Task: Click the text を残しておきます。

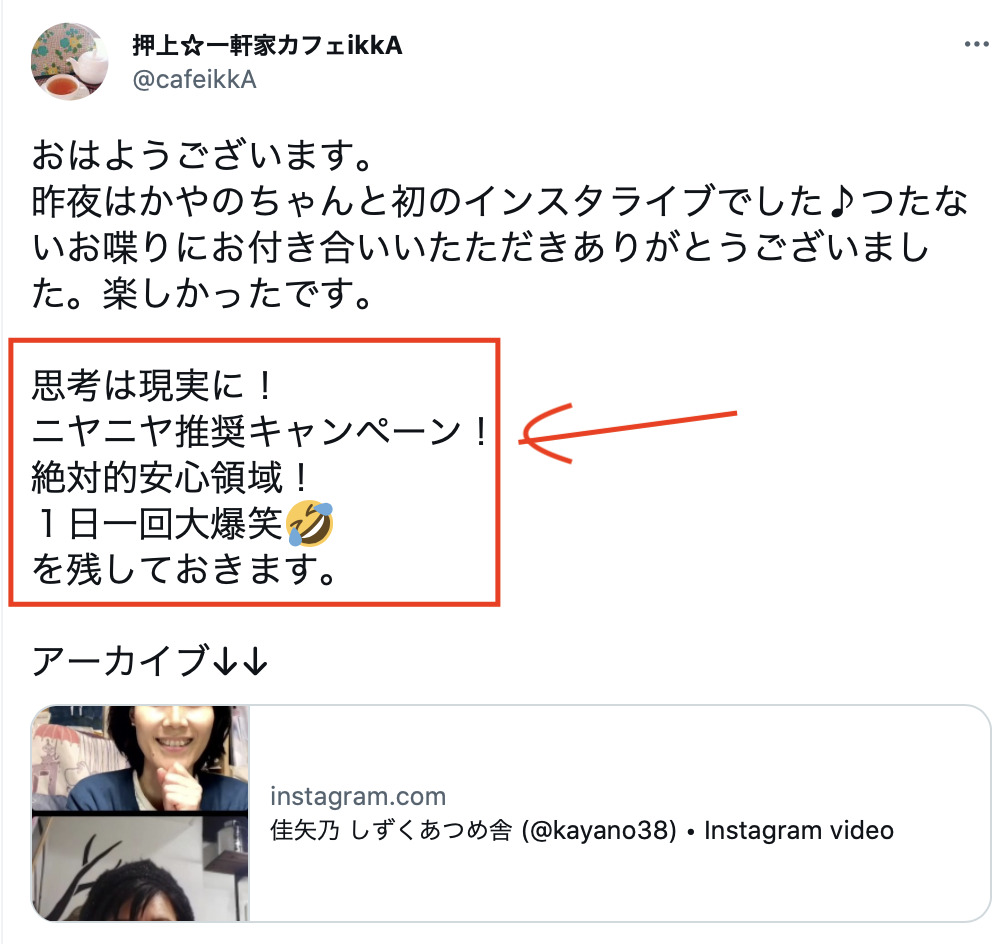Action: pos(185,570)
